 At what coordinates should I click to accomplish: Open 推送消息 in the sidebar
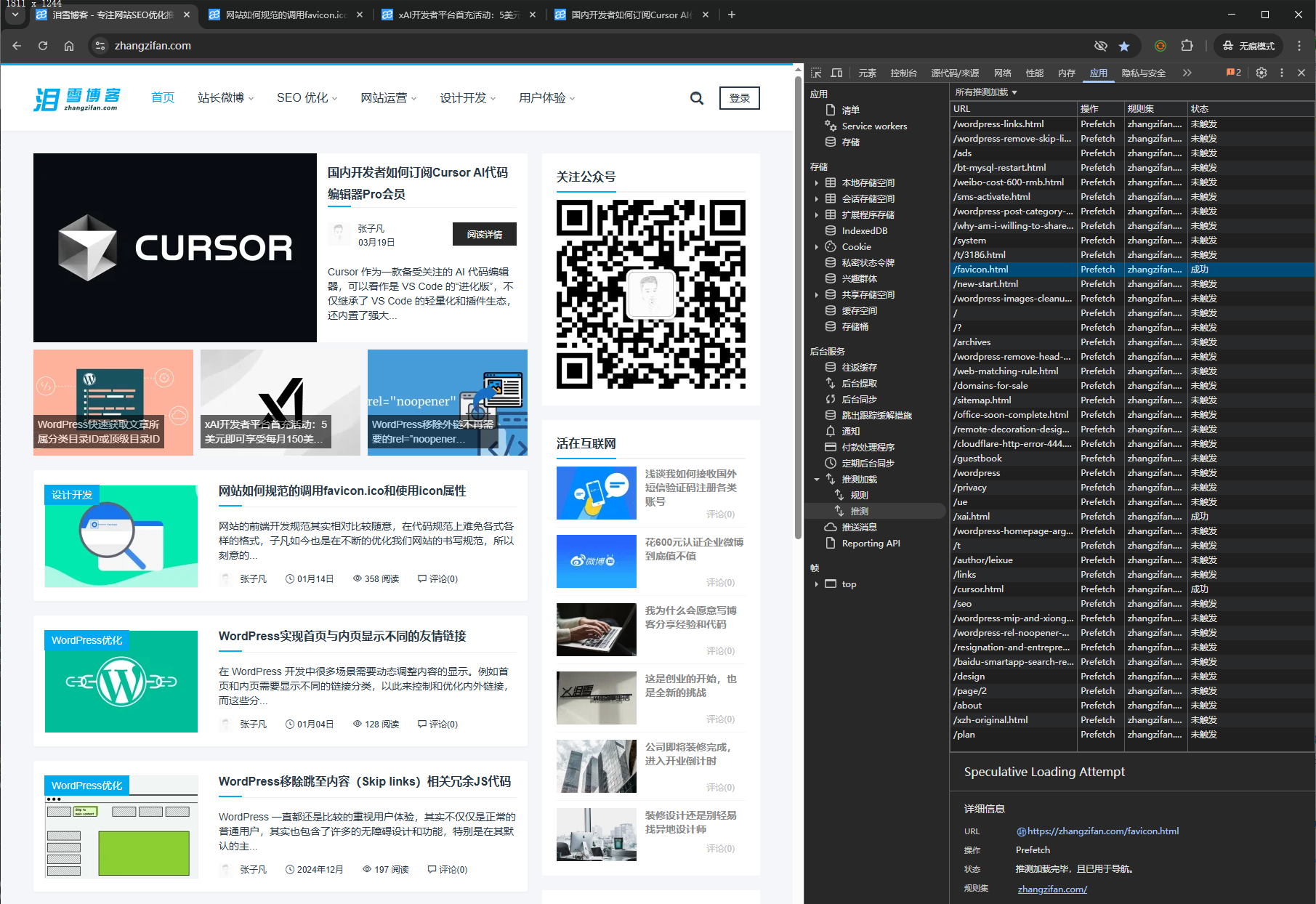(859, 527)
